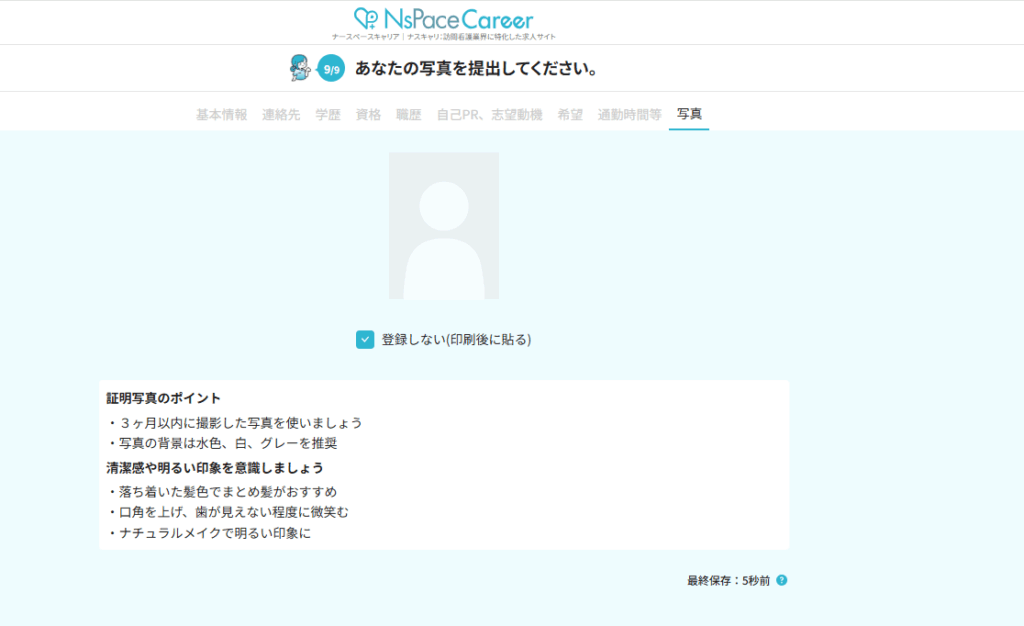1024x626 pixels.
Task: Click the NsPace Career heart logo
Action: [x=366, y=19]
